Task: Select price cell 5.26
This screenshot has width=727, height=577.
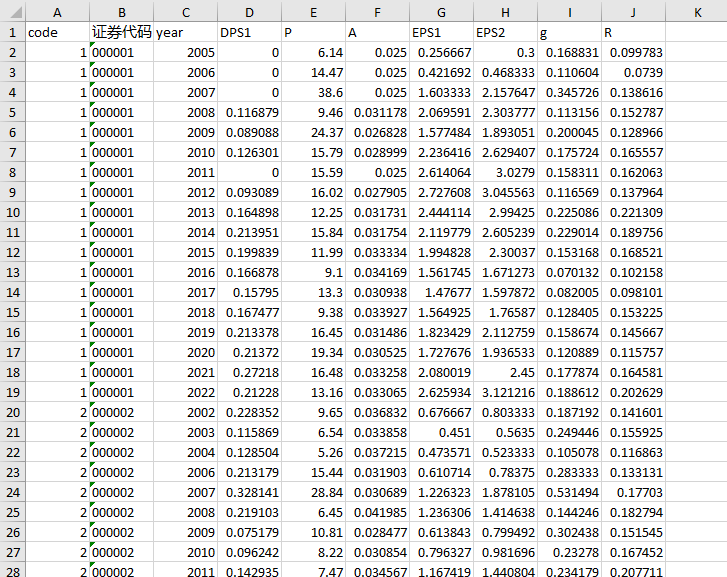Action: point(313,452)
